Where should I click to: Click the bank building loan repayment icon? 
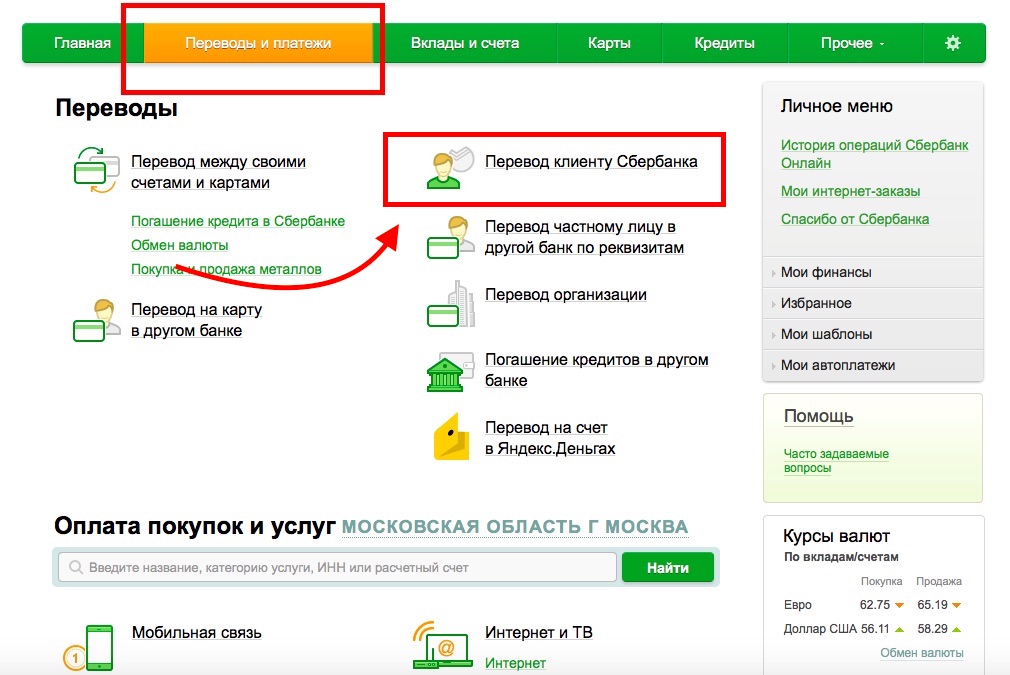pos(450,372)
